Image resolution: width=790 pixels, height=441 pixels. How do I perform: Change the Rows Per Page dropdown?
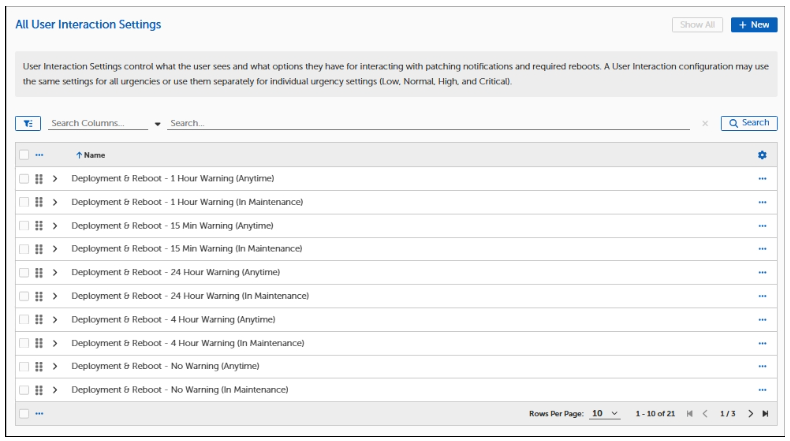tap(605, 413)
